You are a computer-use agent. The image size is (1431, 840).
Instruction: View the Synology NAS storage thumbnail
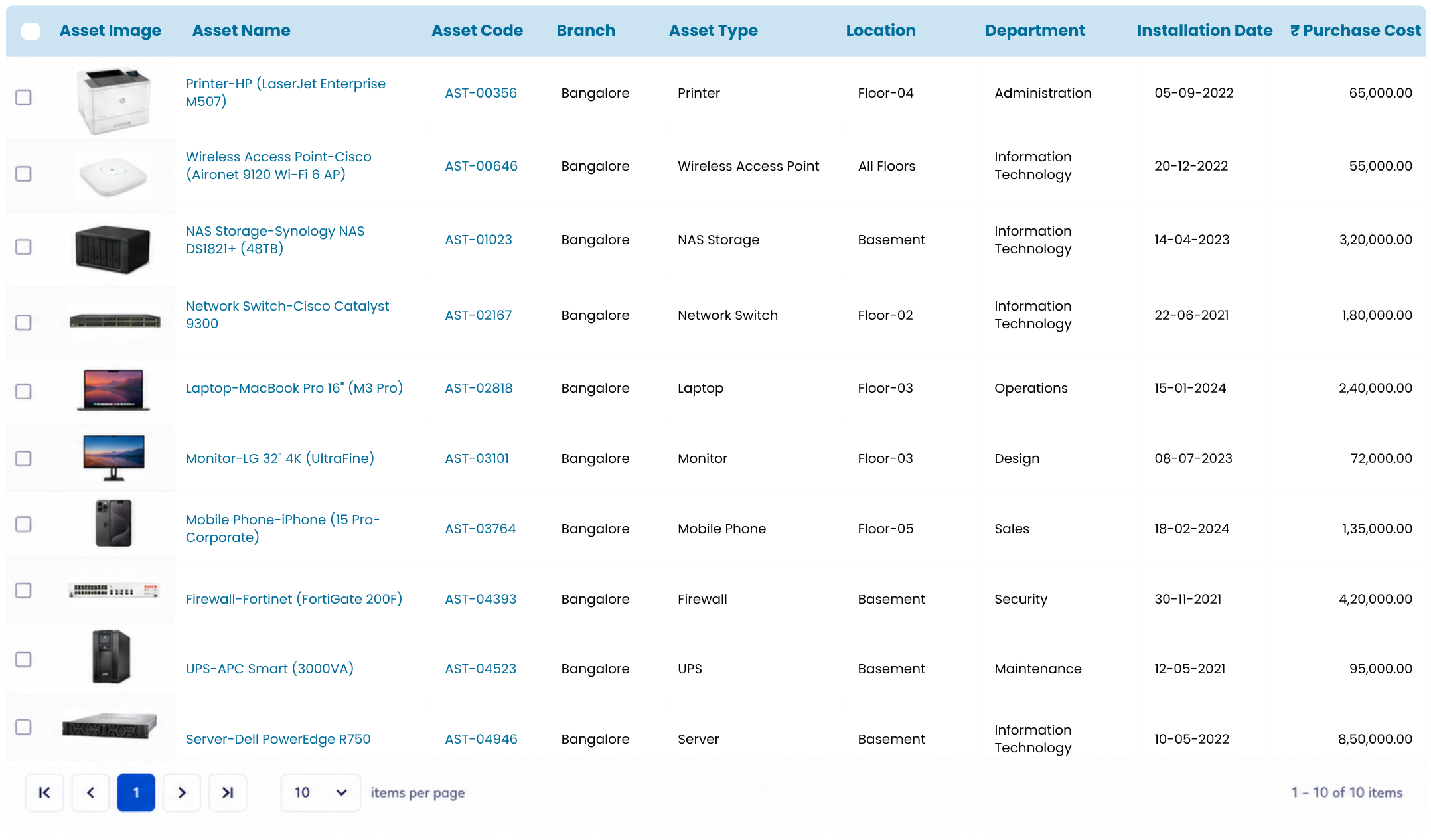[113, 249]
